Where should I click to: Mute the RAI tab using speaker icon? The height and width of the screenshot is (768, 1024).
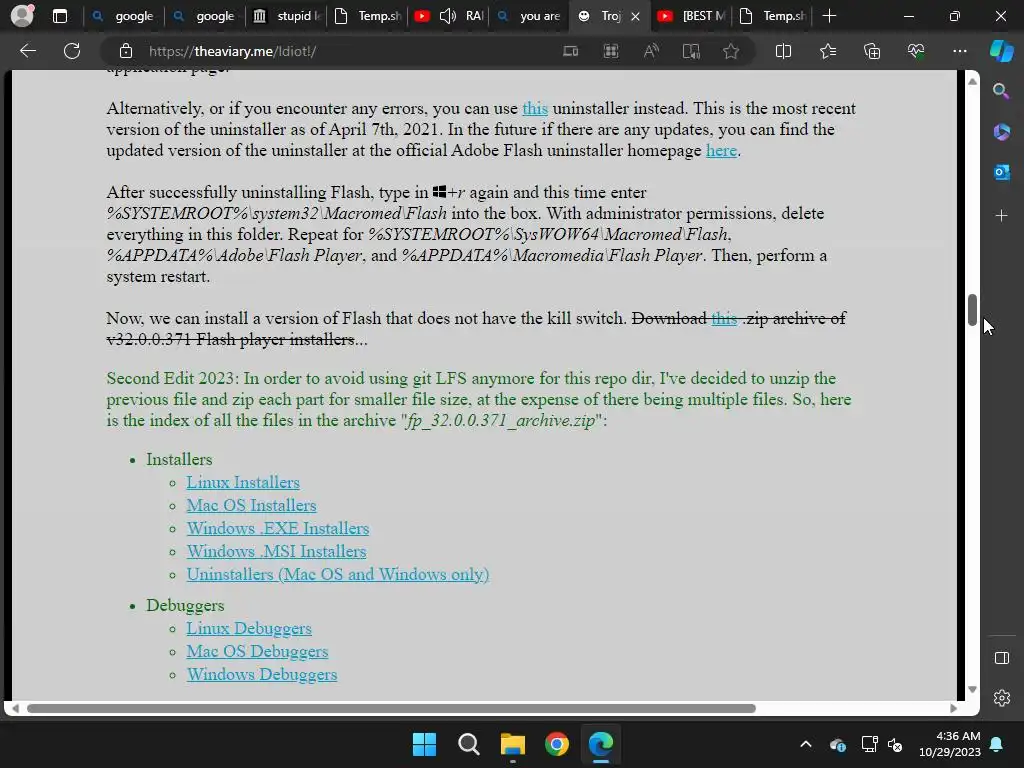click(x=448, y=16)
